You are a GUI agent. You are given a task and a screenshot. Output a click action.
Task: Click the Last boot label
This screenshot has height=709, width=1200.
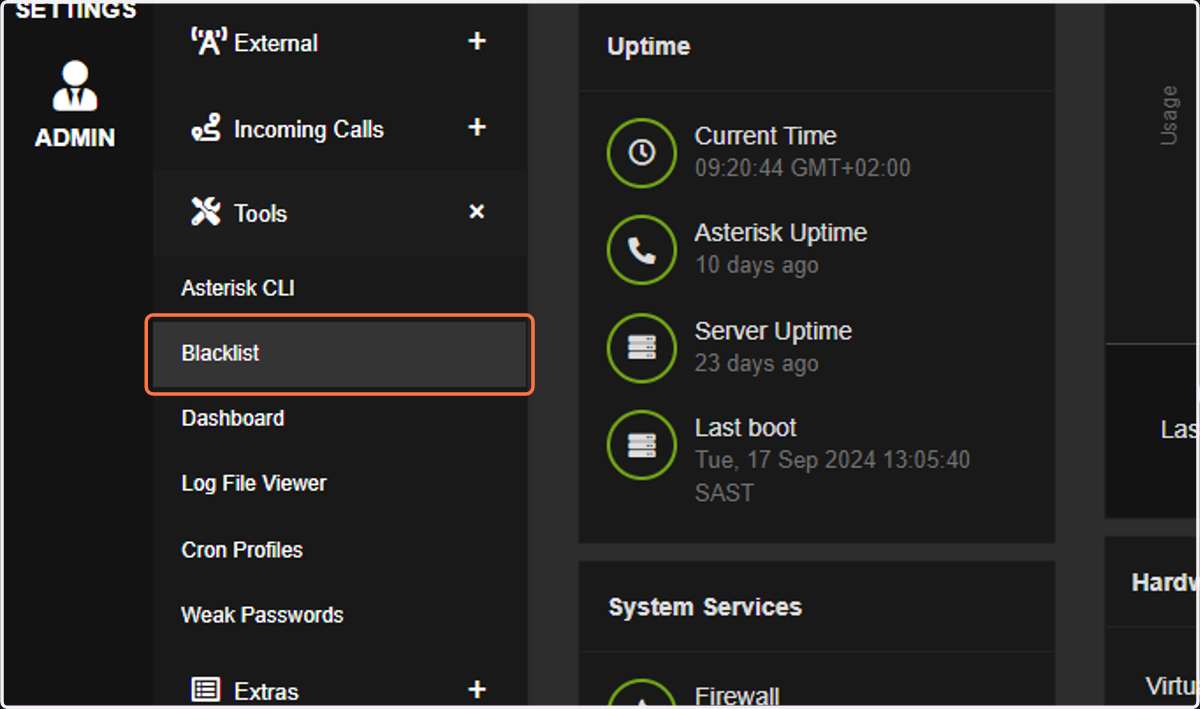(x=746, y=428)
